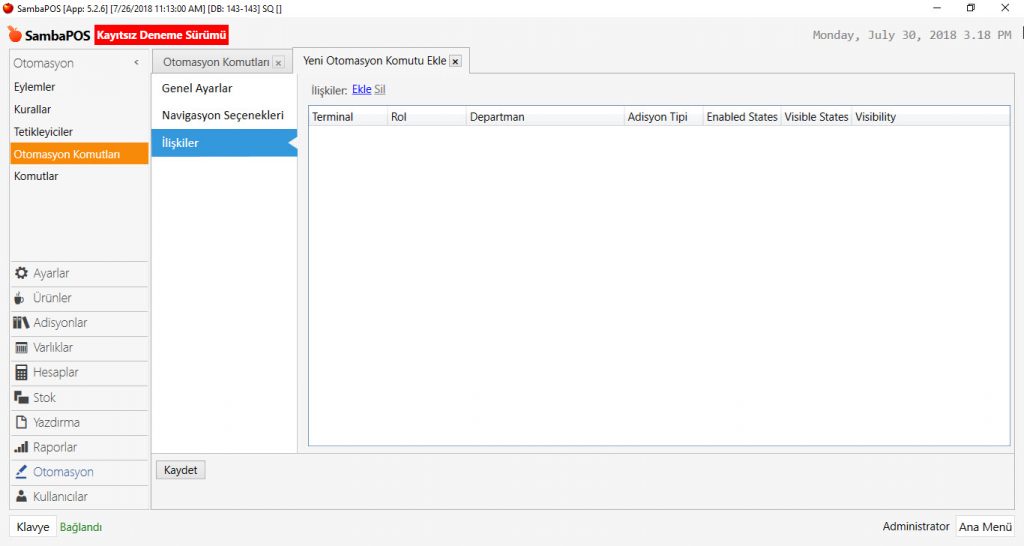Close the Yeni Otomasyon Komutu Ekle tab

point(455,61)
